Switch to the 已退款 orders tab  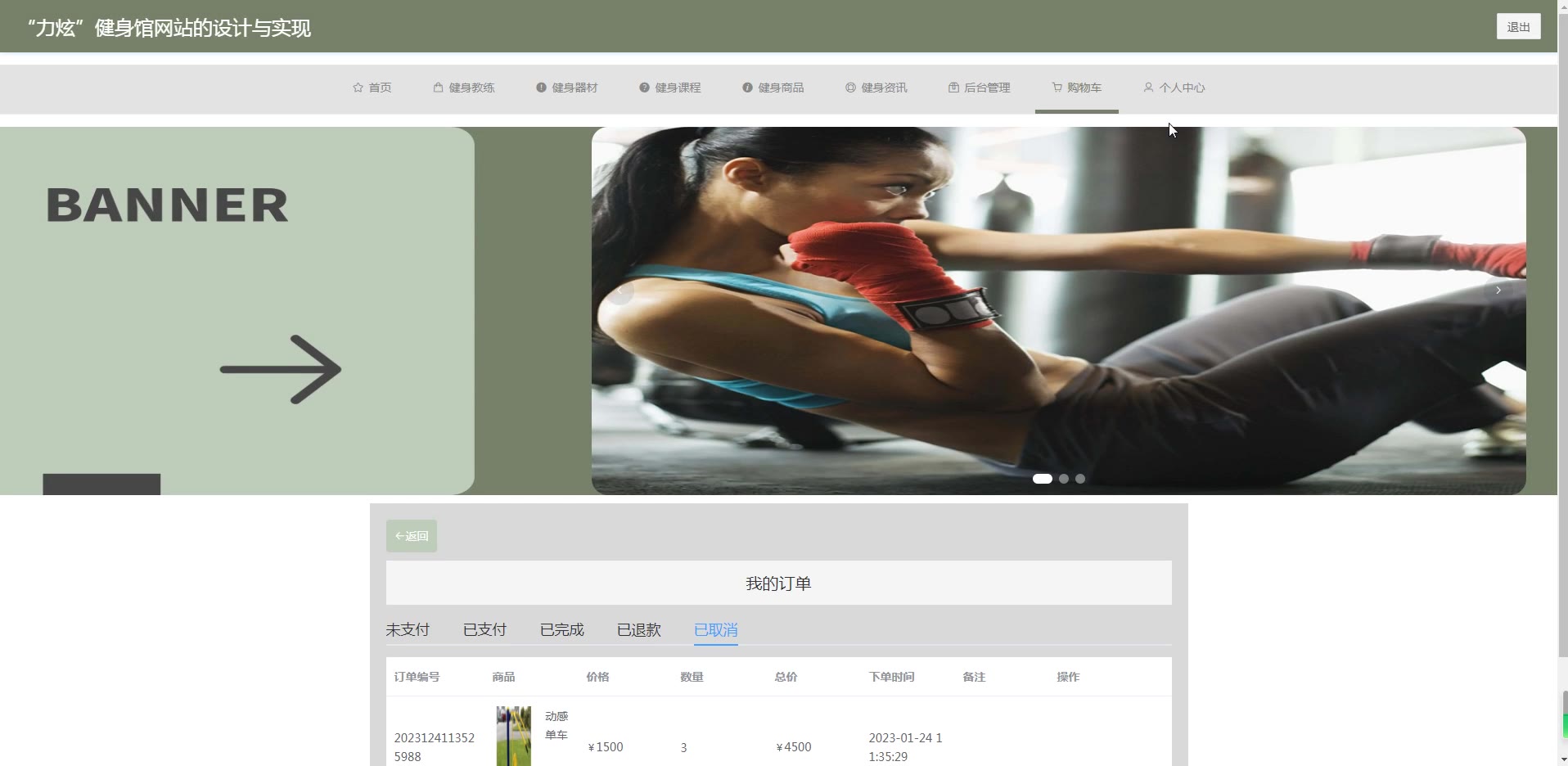coord(638,629)
